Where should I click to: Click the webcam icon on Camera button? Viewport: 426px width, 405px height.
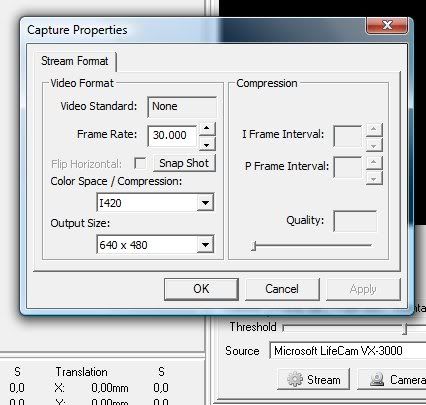pos(377,379)
